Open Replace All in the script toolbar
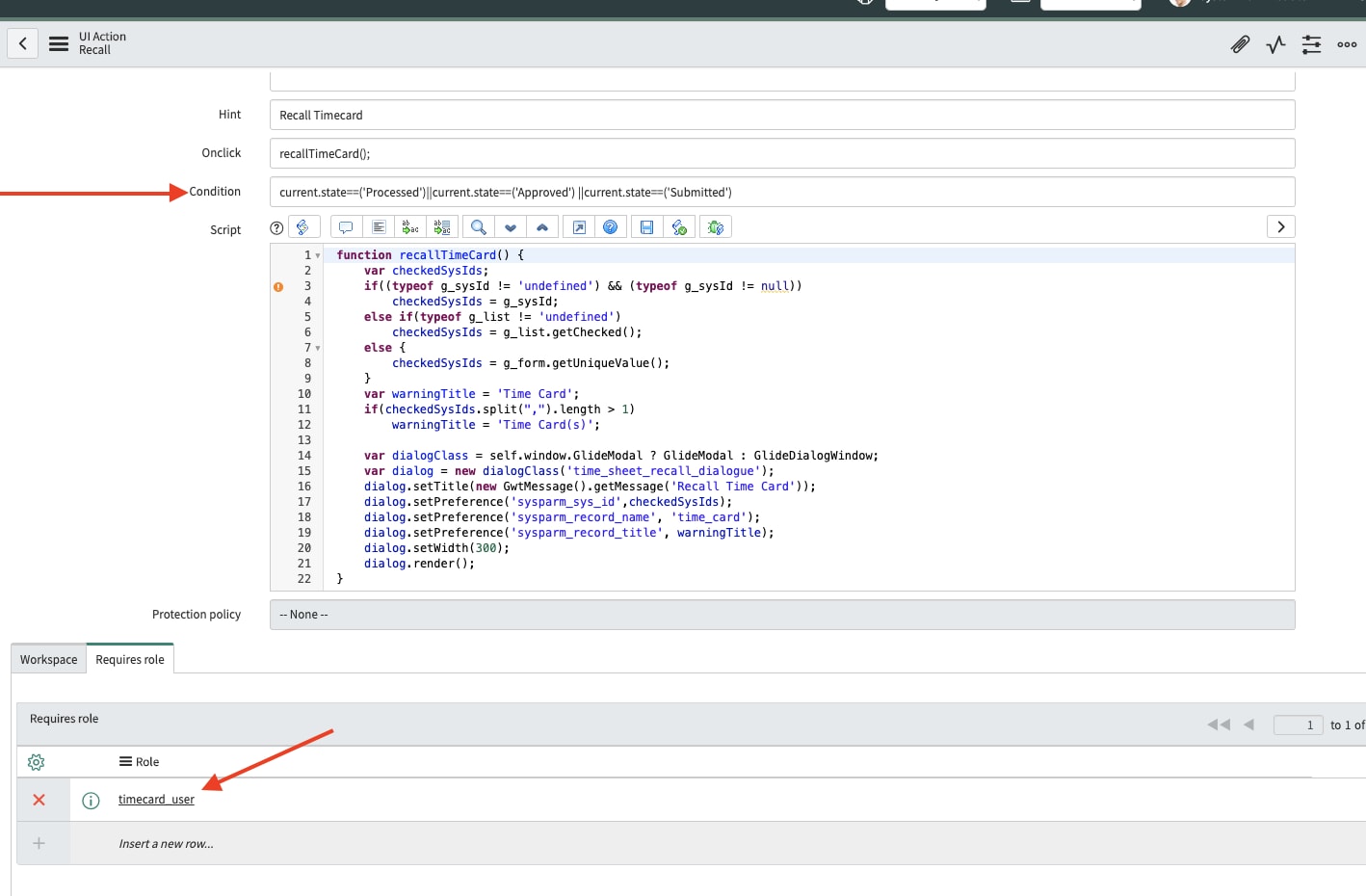 click(x=442, y=227)
